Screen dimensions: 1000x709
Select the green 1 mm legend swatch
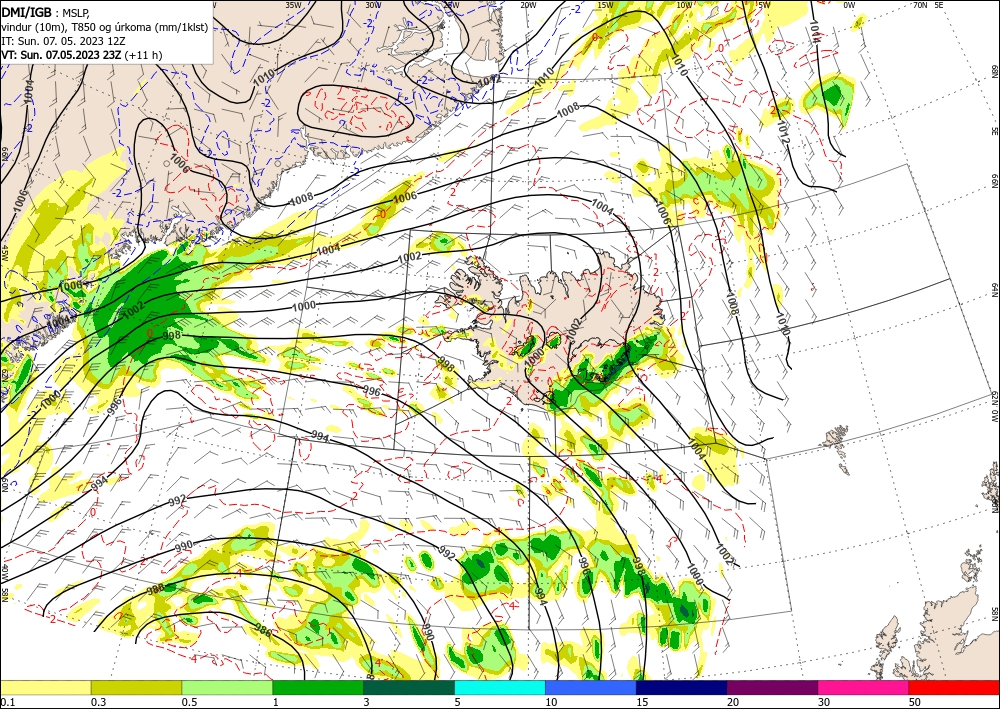point(318,687)
